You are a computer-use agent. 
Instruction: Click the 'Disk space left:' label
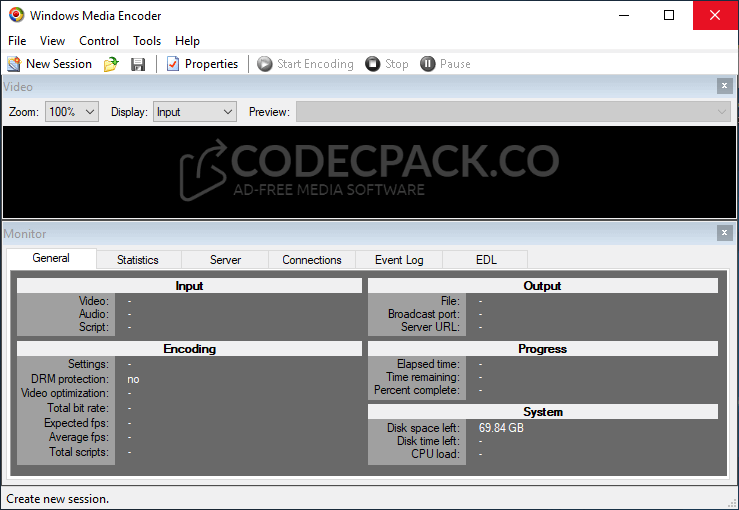point(423,428)
